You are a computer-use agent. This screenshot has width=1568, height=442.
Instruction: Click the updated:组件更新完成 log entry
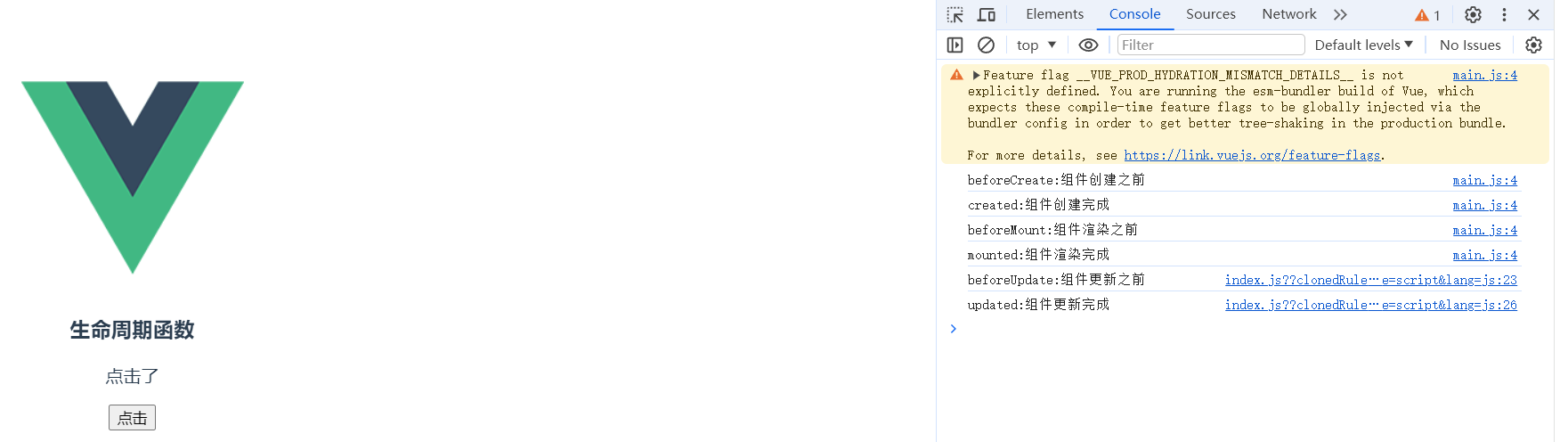point(1038,305)
